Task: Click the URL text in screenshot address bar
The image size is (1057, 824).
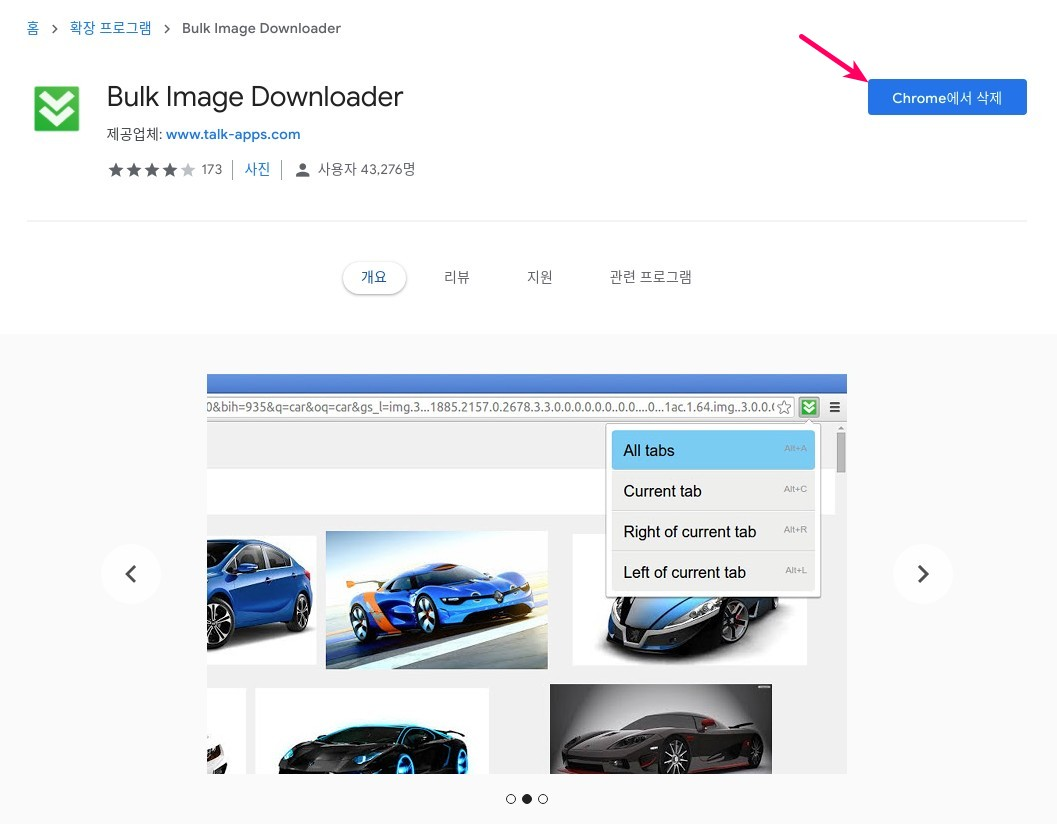Action: (490, 407)
